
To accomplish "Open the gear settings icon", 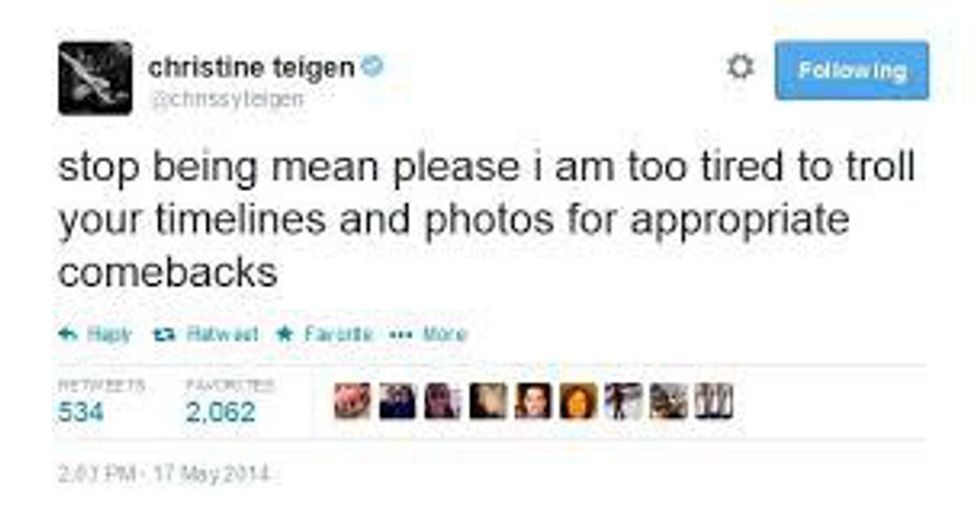I will pos(740,66).
